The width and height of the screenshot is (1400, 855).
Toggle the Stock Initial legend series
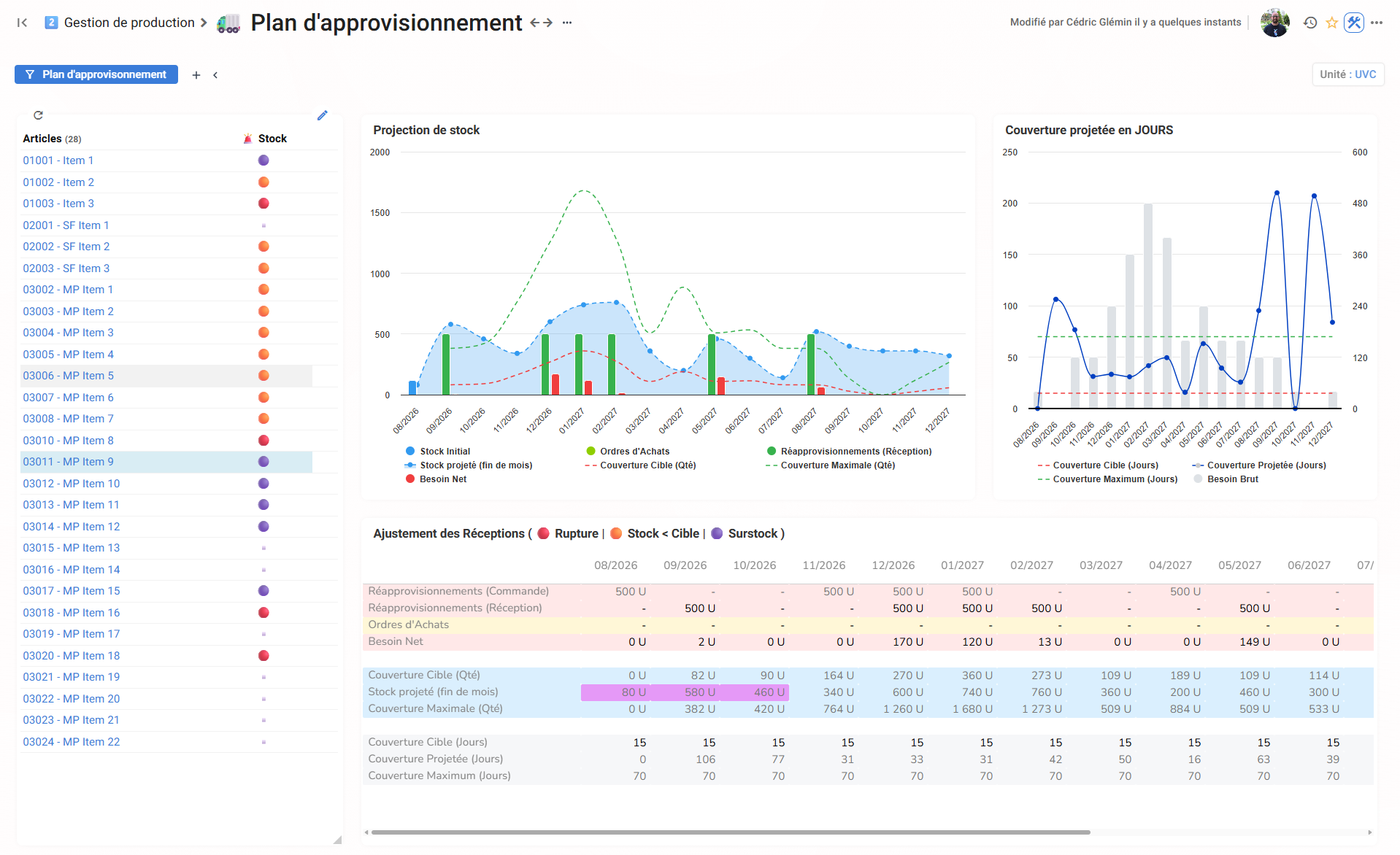pos(438,452)
